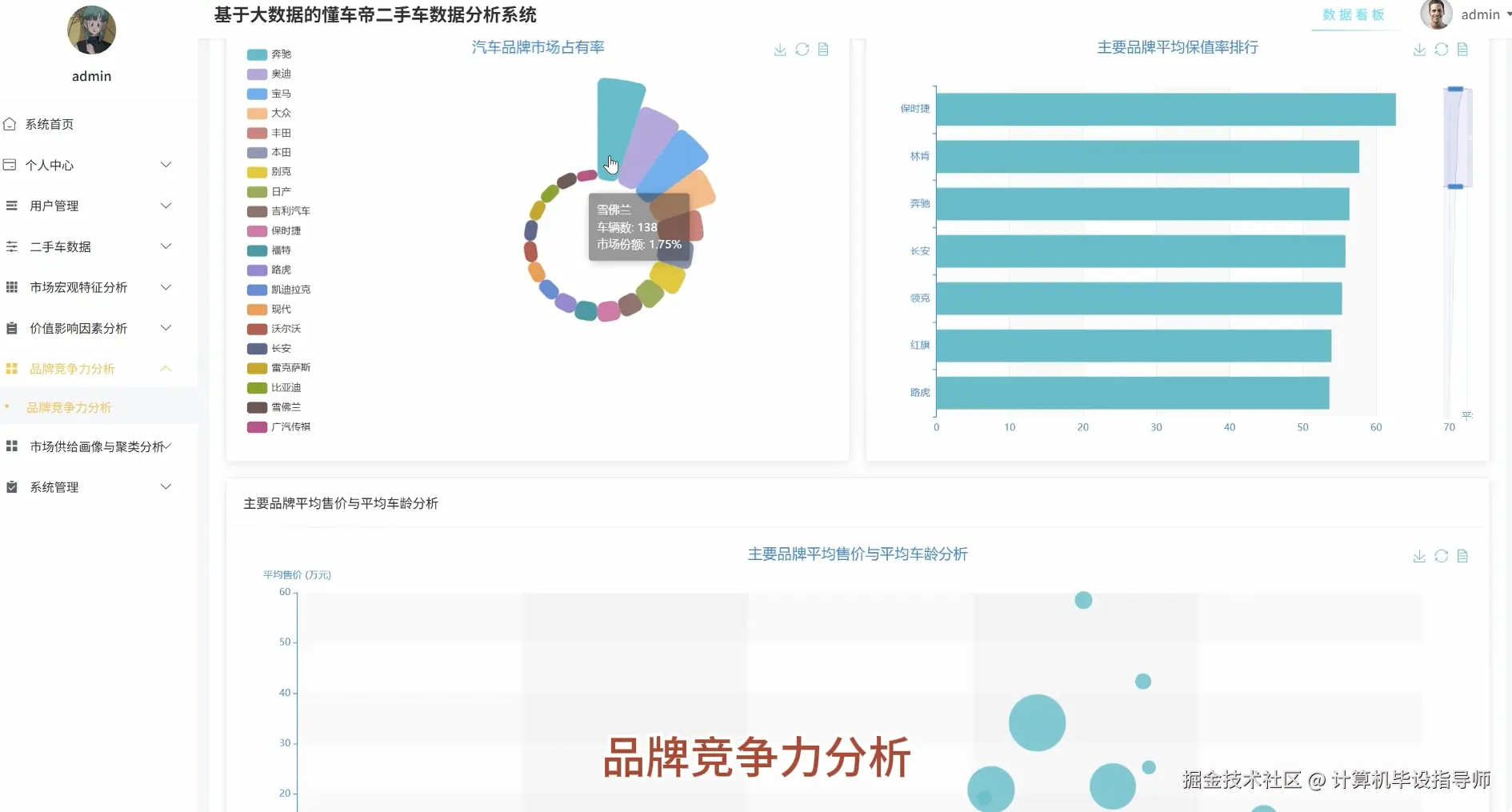1512x812 pixels.
Task: Download the market share pie chart image
Action: pyautogui.click(x=780, y=50)
